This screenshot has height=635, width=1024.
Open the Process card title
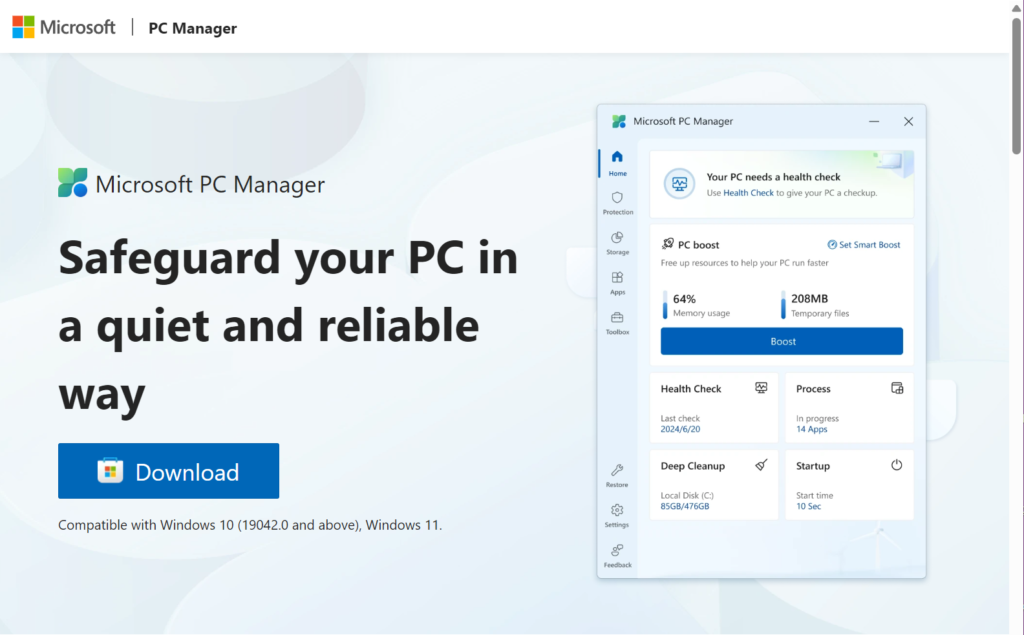pyautogui.click(x=813, y=389)
